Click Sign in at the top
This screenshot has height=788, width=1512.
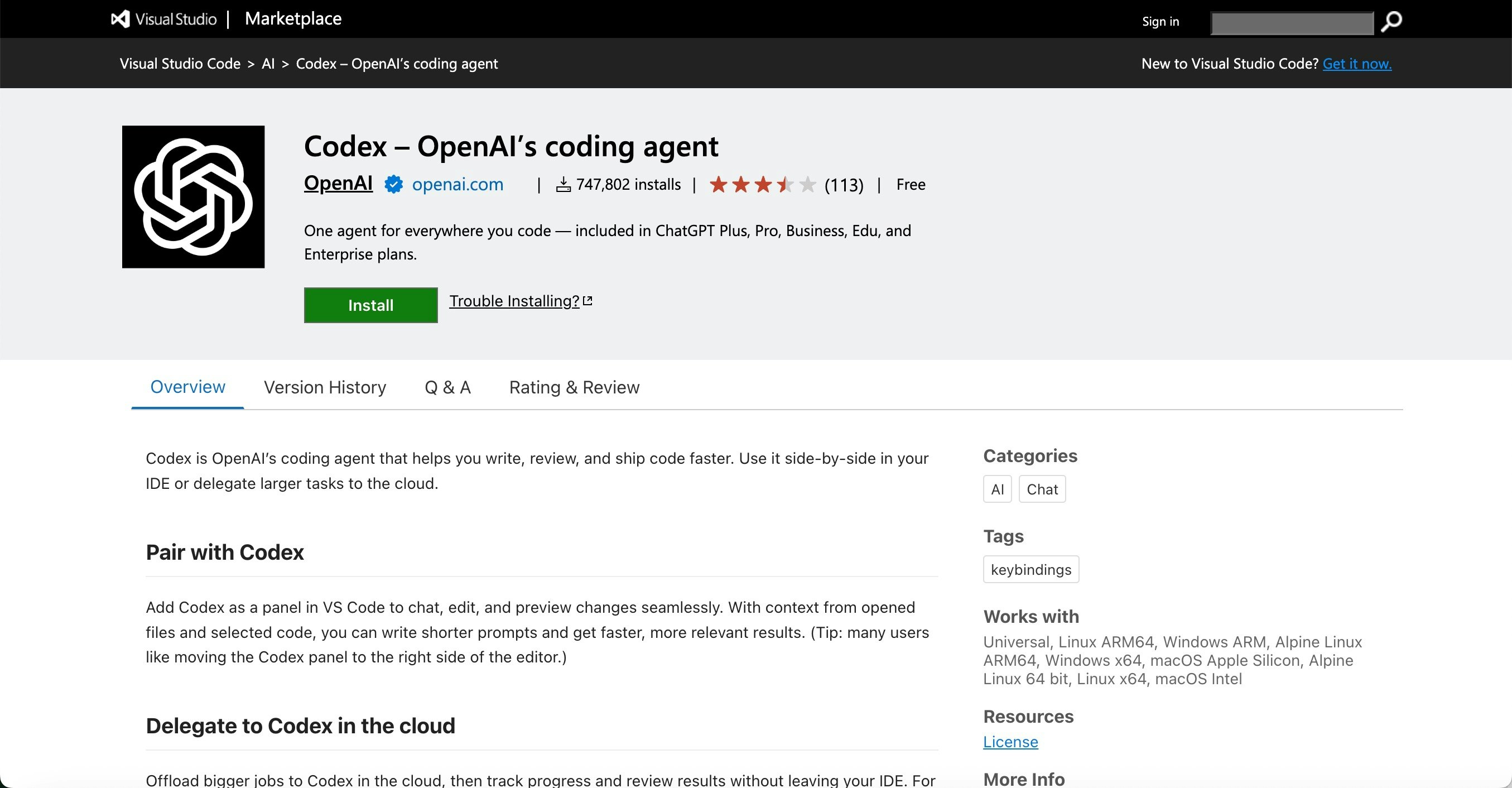tap(1160, 22)
